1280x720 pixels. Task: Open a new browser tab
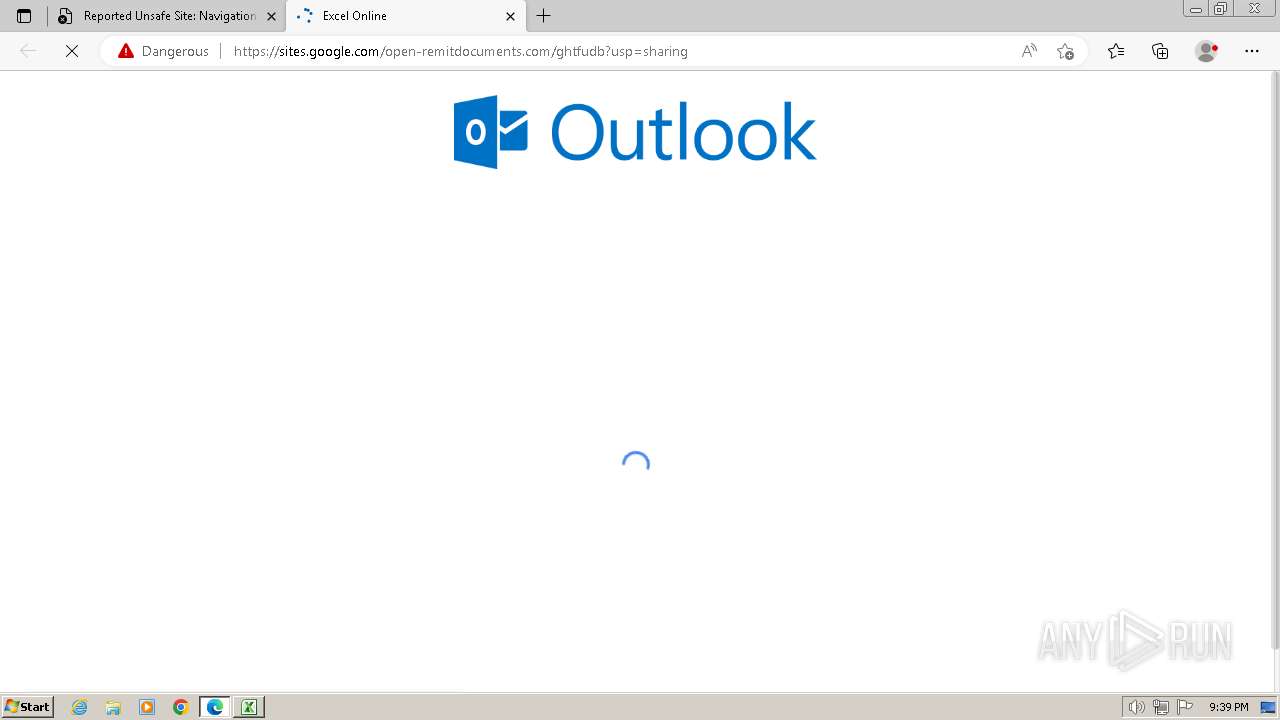(543, 16)
